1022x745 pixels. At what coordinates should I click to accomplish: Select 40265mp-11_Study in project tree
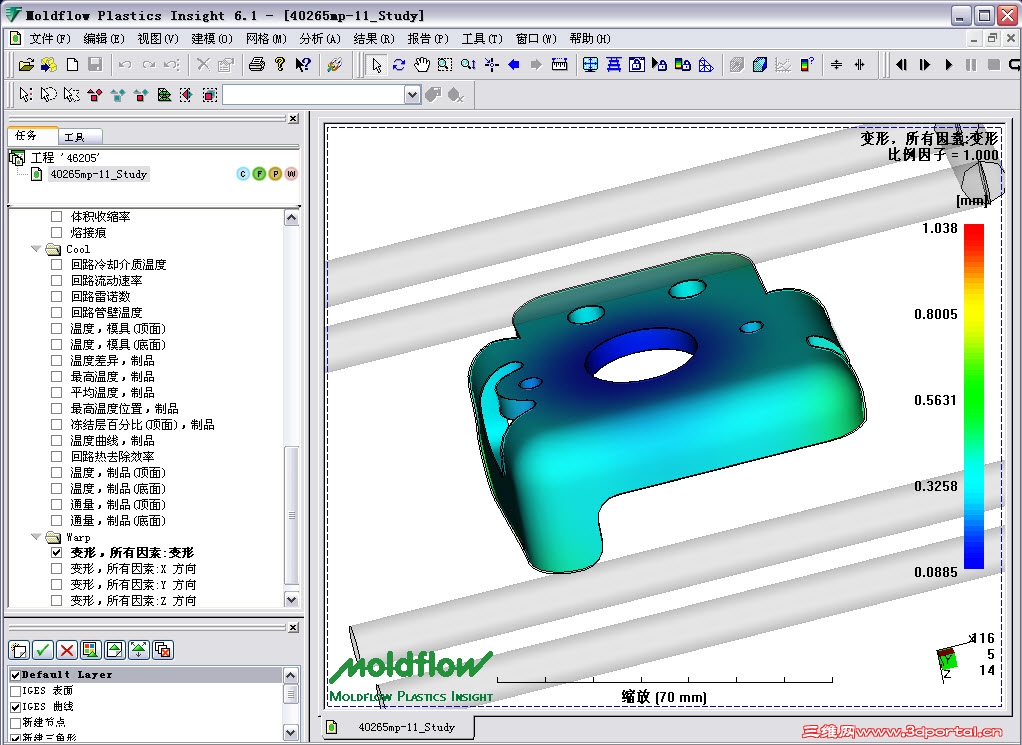click(x=98, y=174)
